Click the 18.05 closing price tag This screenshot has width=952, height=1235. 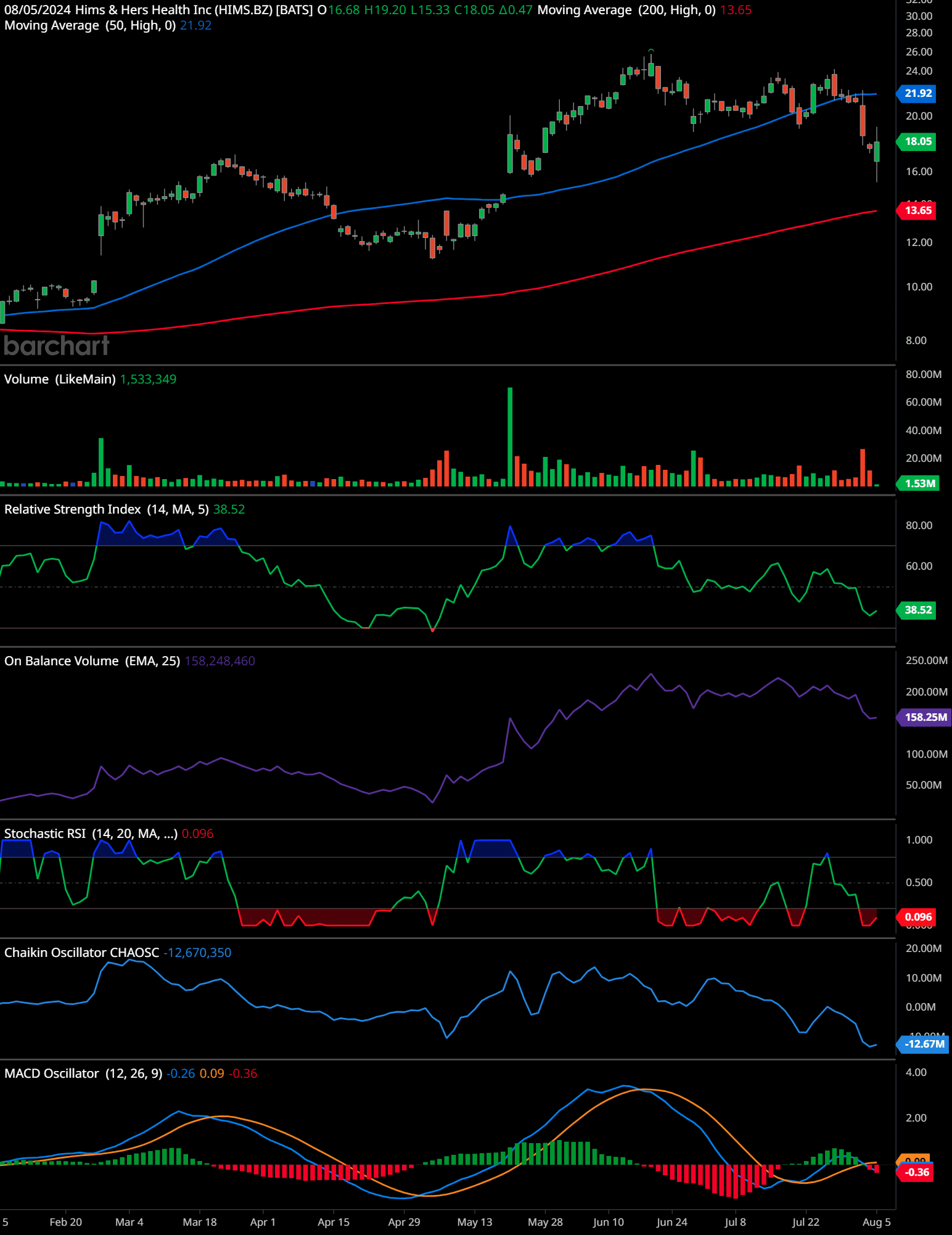click(x=917, y=142)
